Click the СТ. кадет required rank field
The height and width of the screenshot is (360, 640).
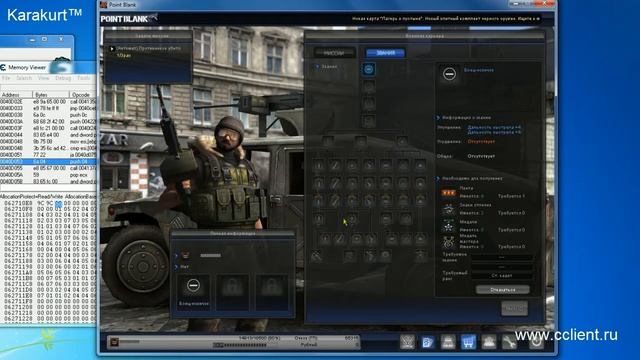[502, 276]
